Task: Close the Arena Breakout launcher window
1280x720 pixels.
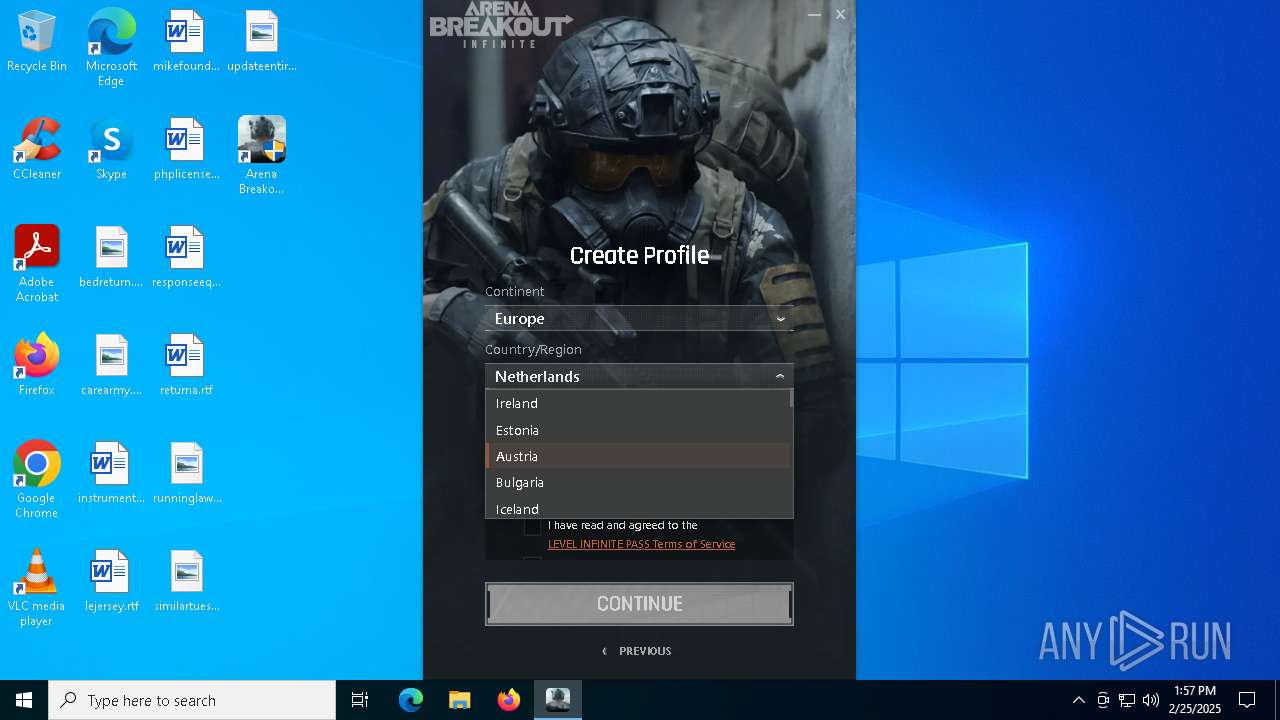Action: 840,14
